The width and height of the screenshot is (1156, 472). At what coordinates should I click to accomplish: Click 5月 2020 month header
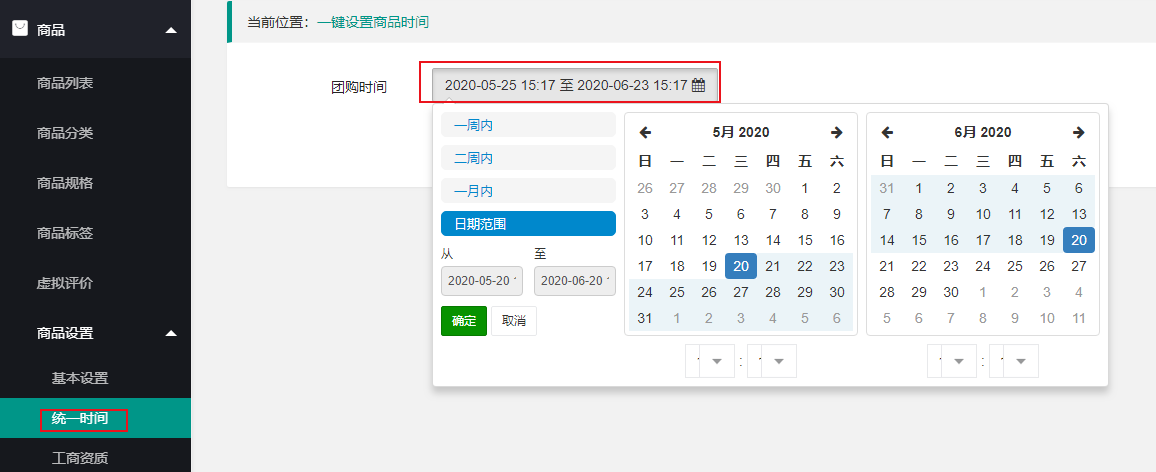(741, 133)
